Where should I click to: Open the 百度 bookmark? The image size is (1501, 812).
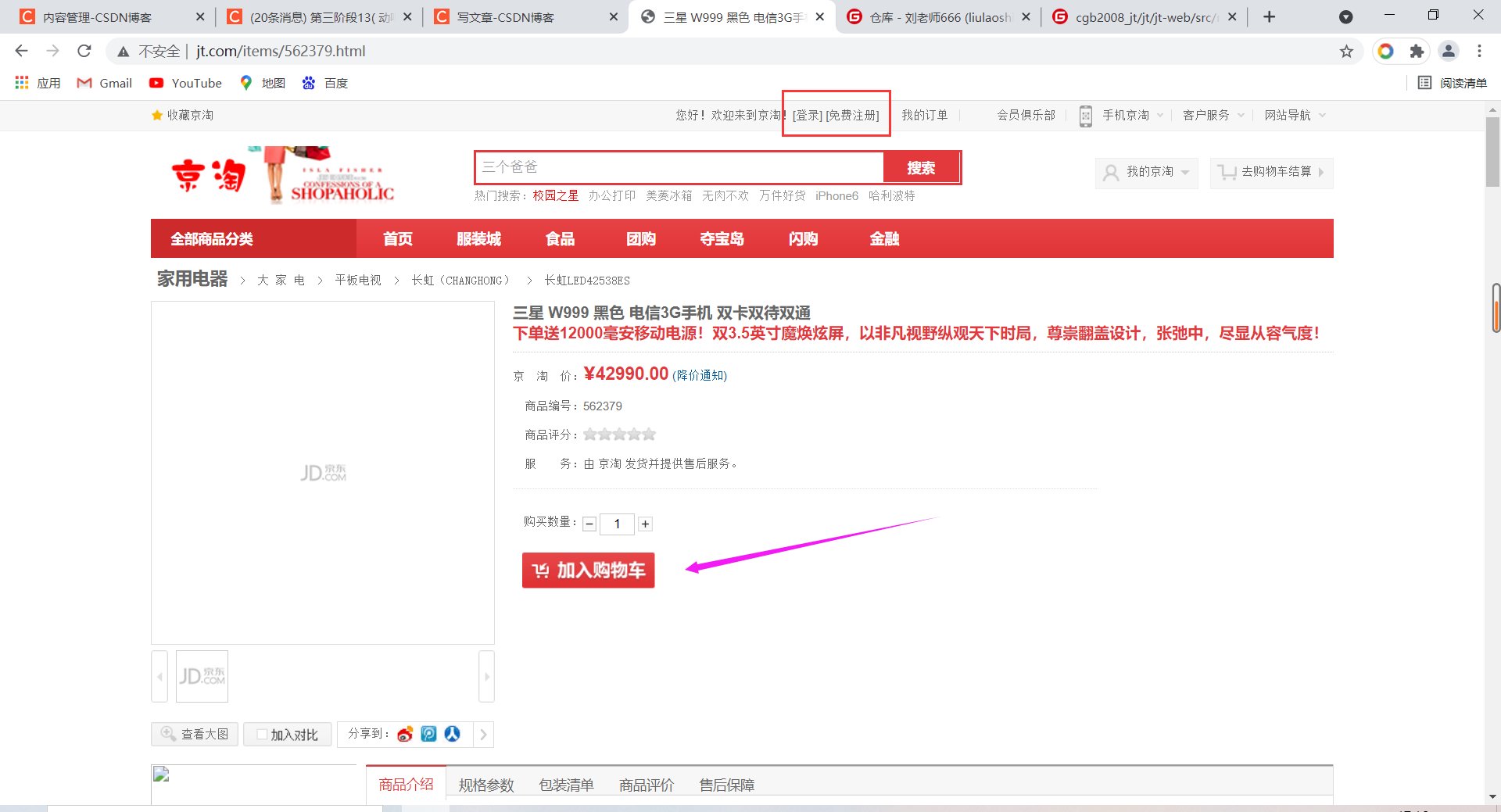[325, 83]
